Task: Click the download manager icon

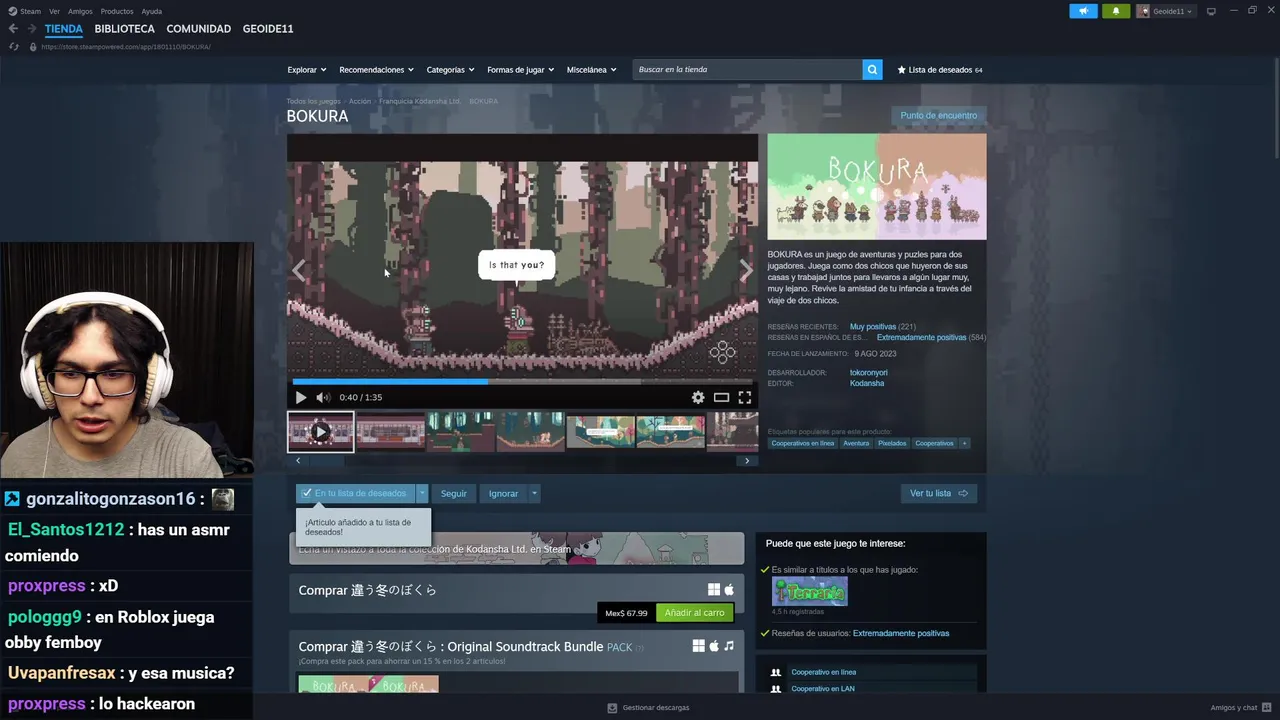Action: [612, 708]
